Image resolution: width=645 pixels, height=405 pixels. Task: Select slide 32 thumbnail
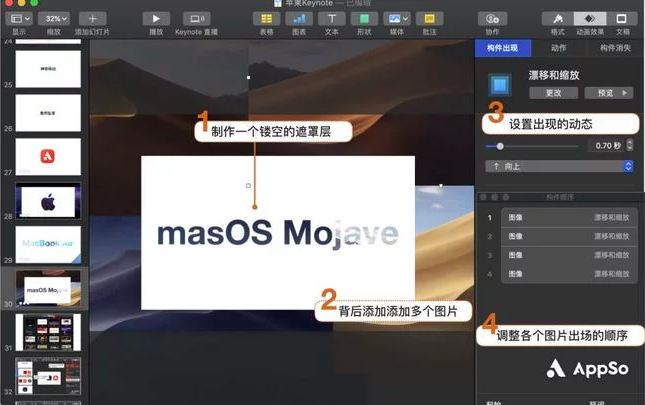click(48, 376)
